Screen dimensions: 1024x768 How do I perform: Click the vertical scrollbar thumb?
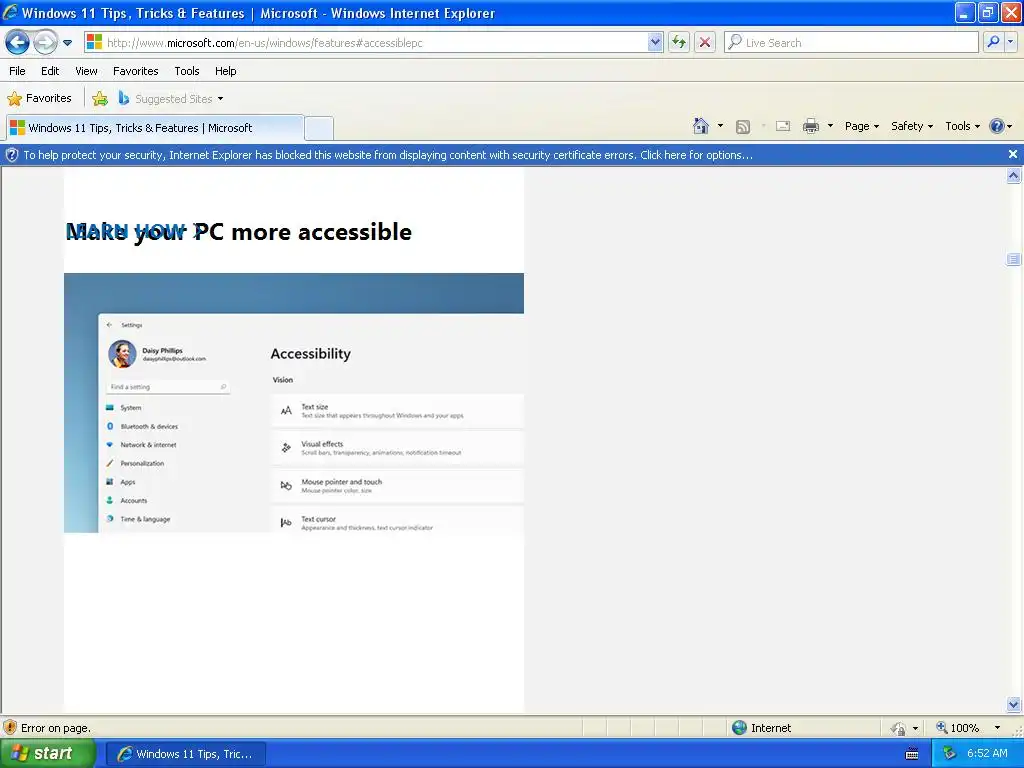1014,259
